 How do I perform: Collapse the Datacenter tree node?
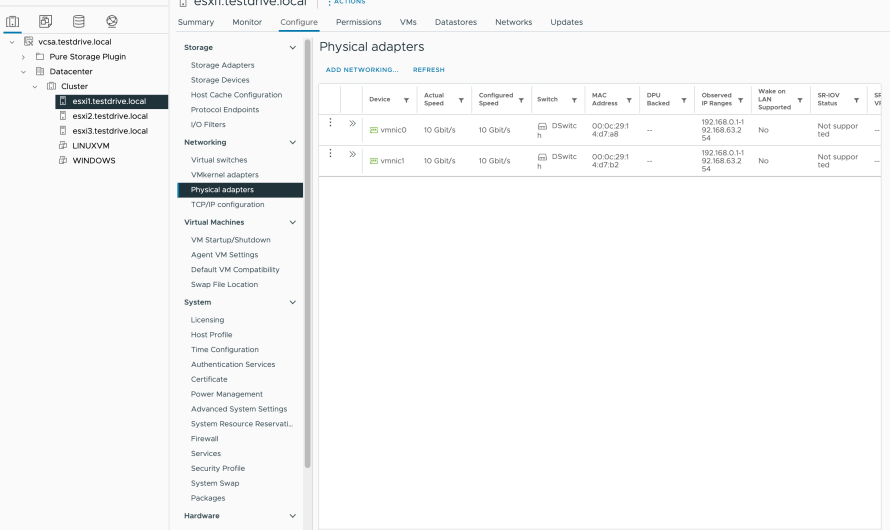(x=22, y=71)
